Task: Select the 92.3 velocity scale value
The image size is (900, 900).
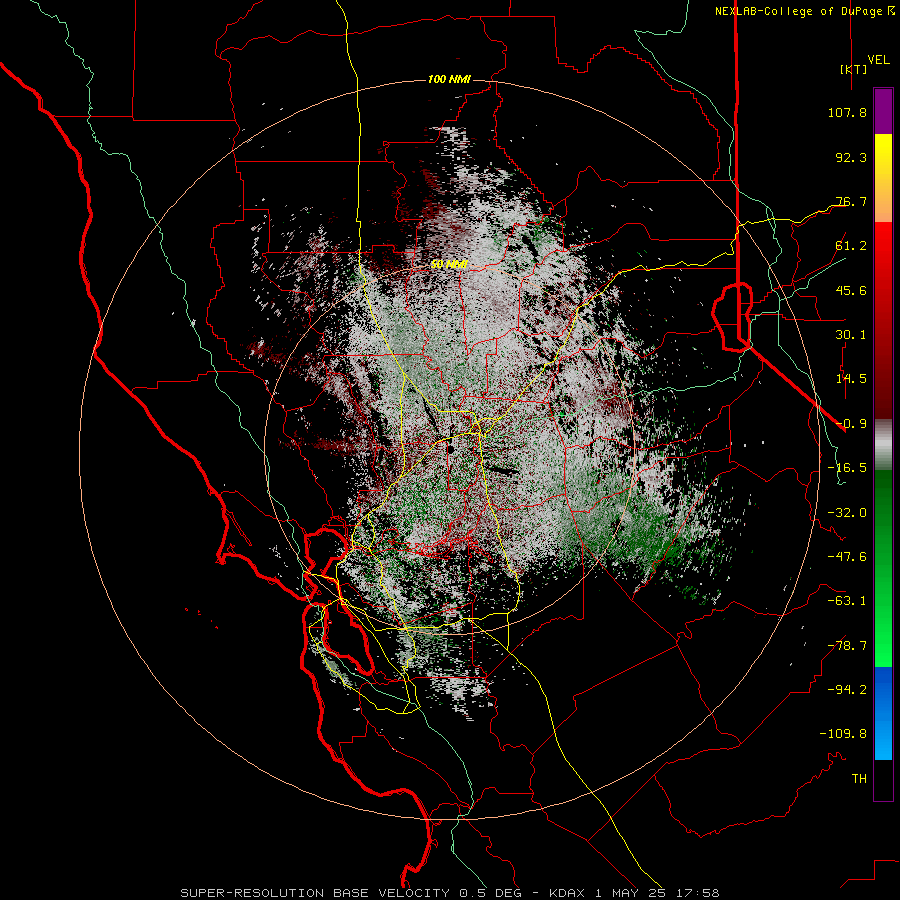Action: point(851,157)
